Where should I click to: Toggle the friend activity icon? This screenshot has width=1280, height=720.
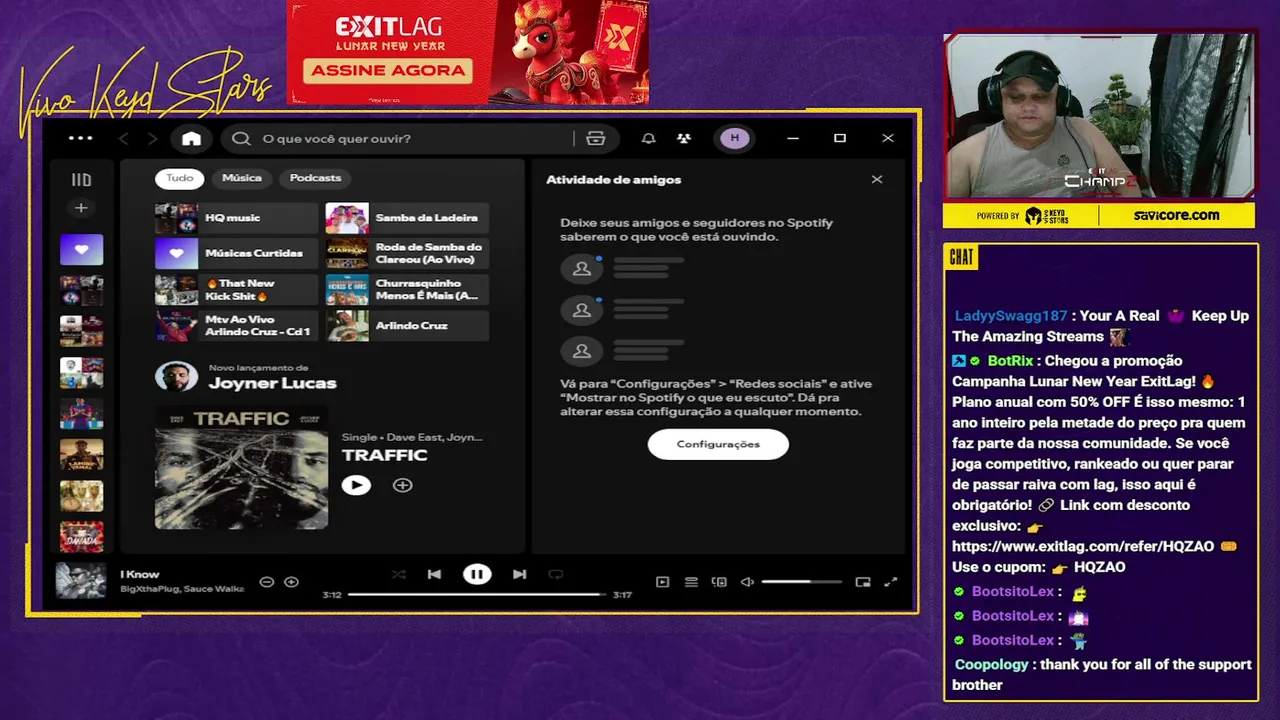[x=684, y=138]
